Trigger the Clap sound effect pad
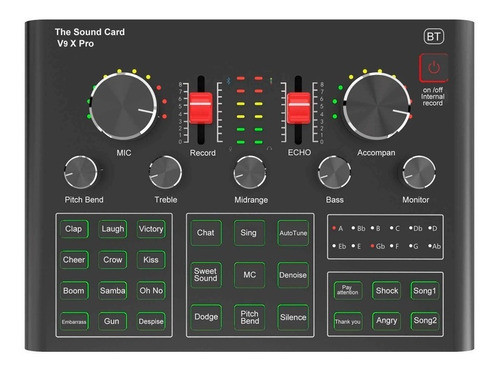 [74, 229]
